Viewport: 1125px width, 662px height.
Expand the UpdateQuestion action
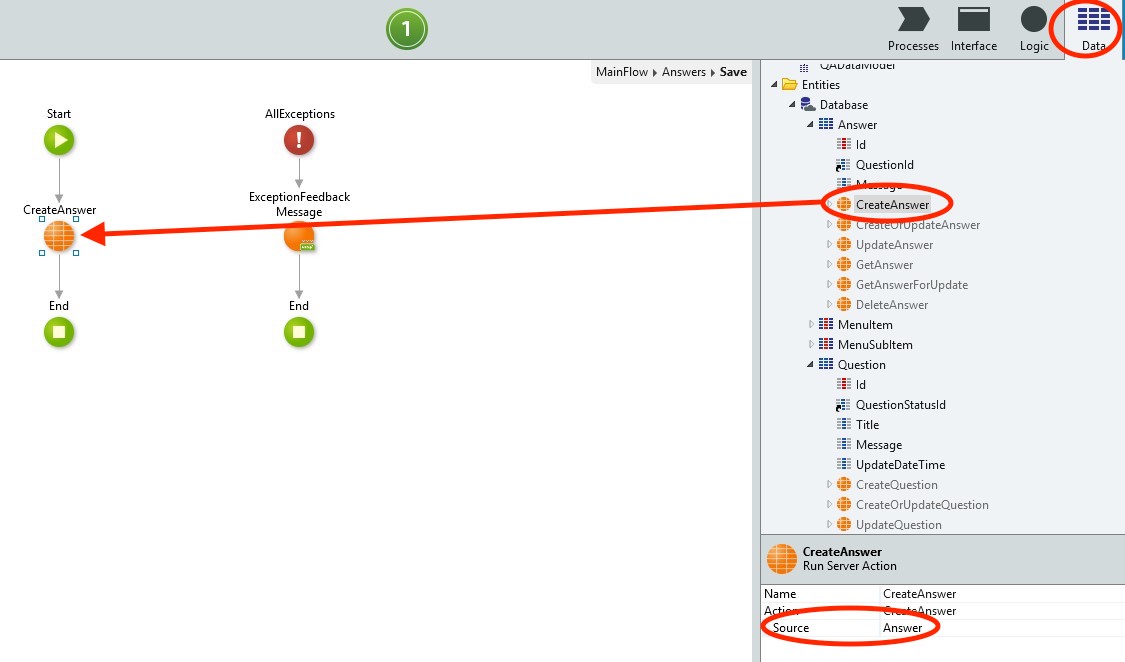[829, 525]
